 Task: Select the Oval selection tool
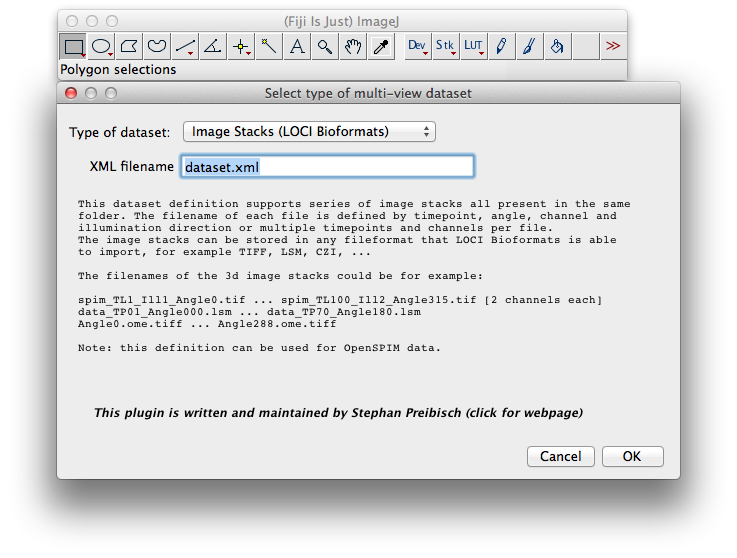coord(101,46)
